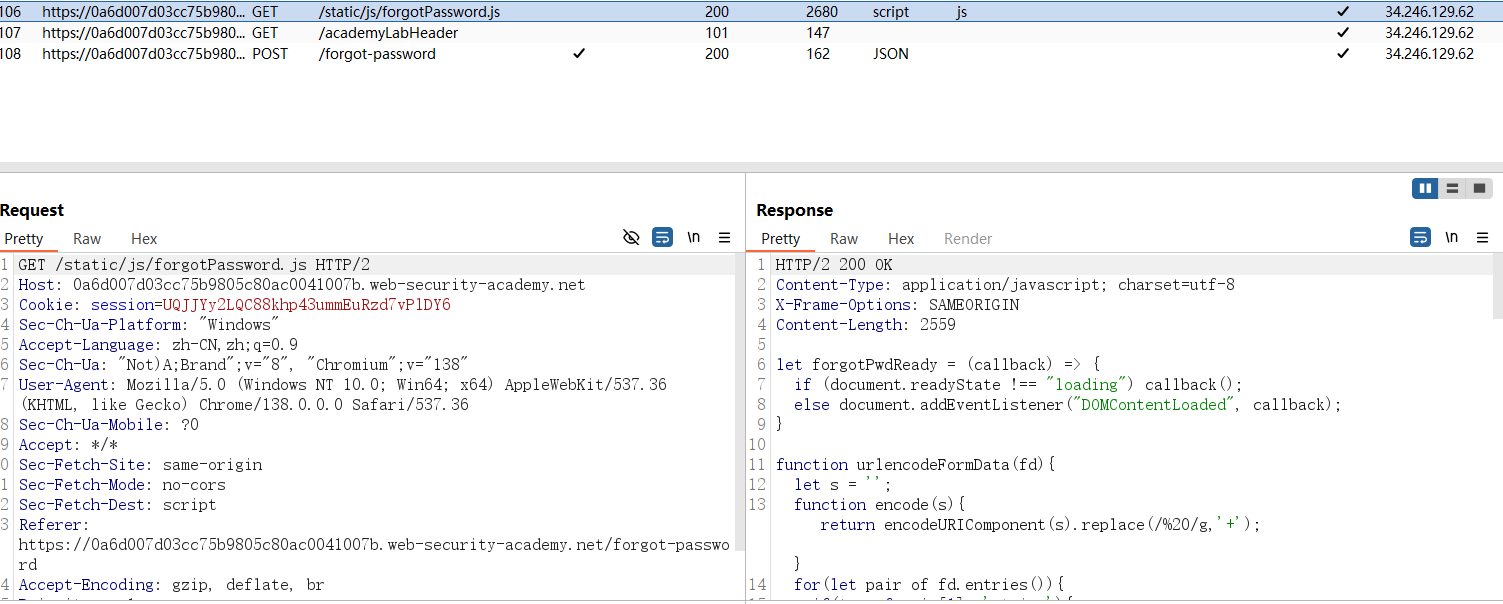This screenshot has width=1503, height=604.
Task: Click the function urlencodeFormData(fd) line
Action: (x=916, y=465)
